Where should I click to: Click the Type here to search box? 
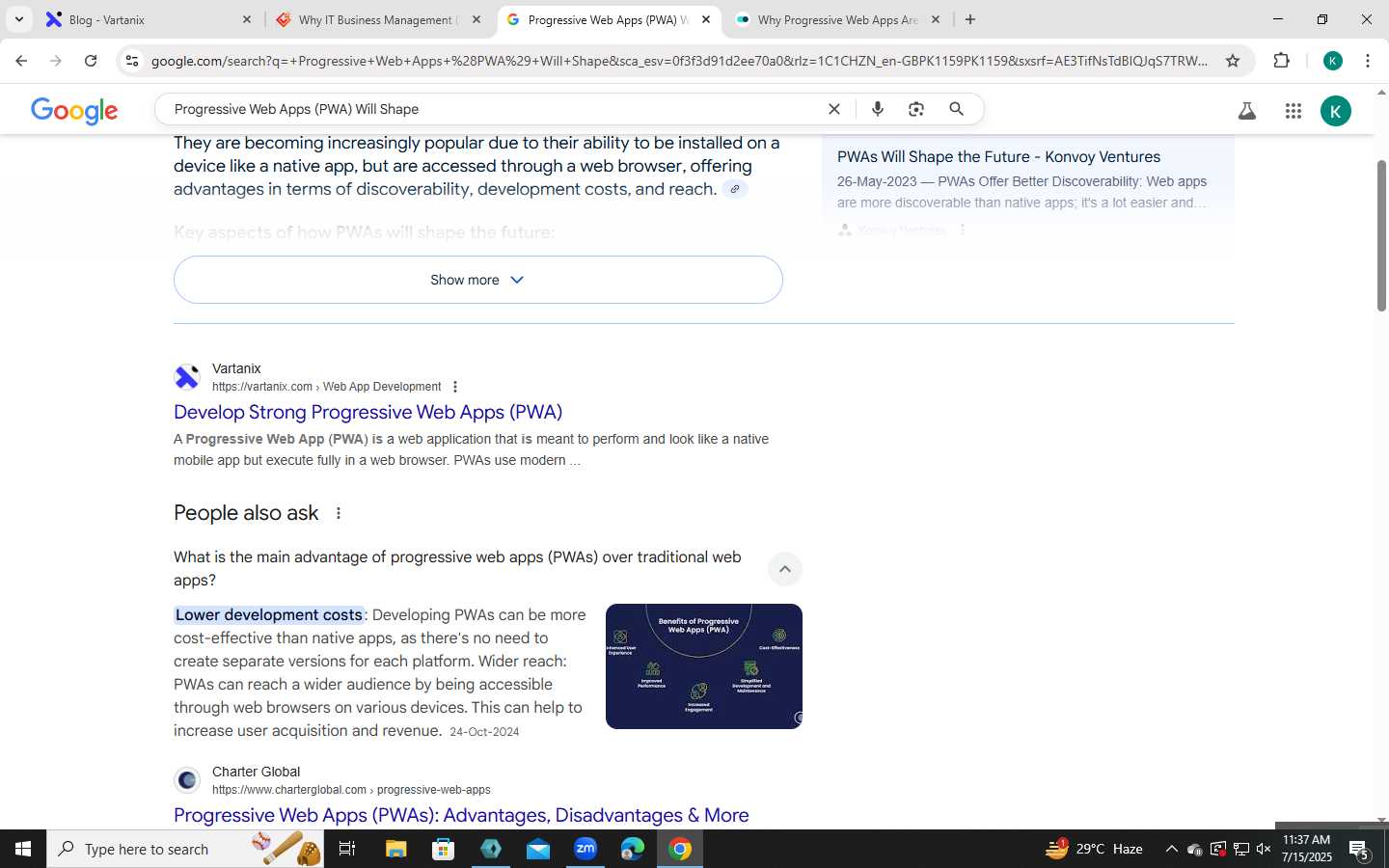185,849
